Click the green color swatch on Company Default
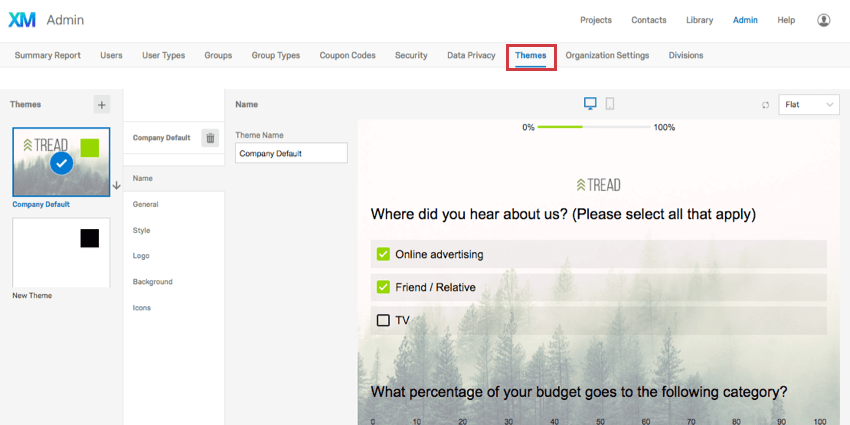Viewport: 850px width, 425px height. pos(89,147)
